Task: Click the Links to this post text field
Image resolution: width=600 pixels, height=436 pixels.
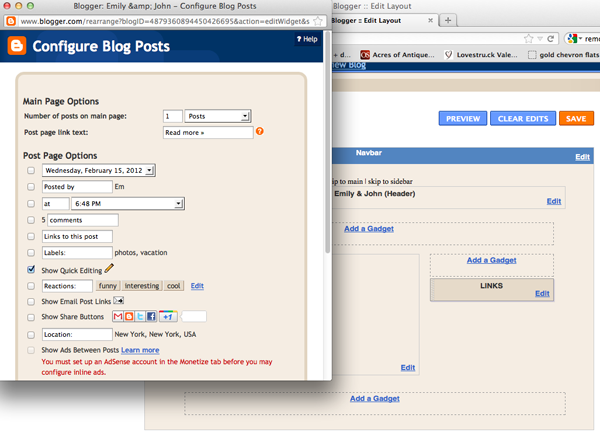Action: click(x=77, y=237)
